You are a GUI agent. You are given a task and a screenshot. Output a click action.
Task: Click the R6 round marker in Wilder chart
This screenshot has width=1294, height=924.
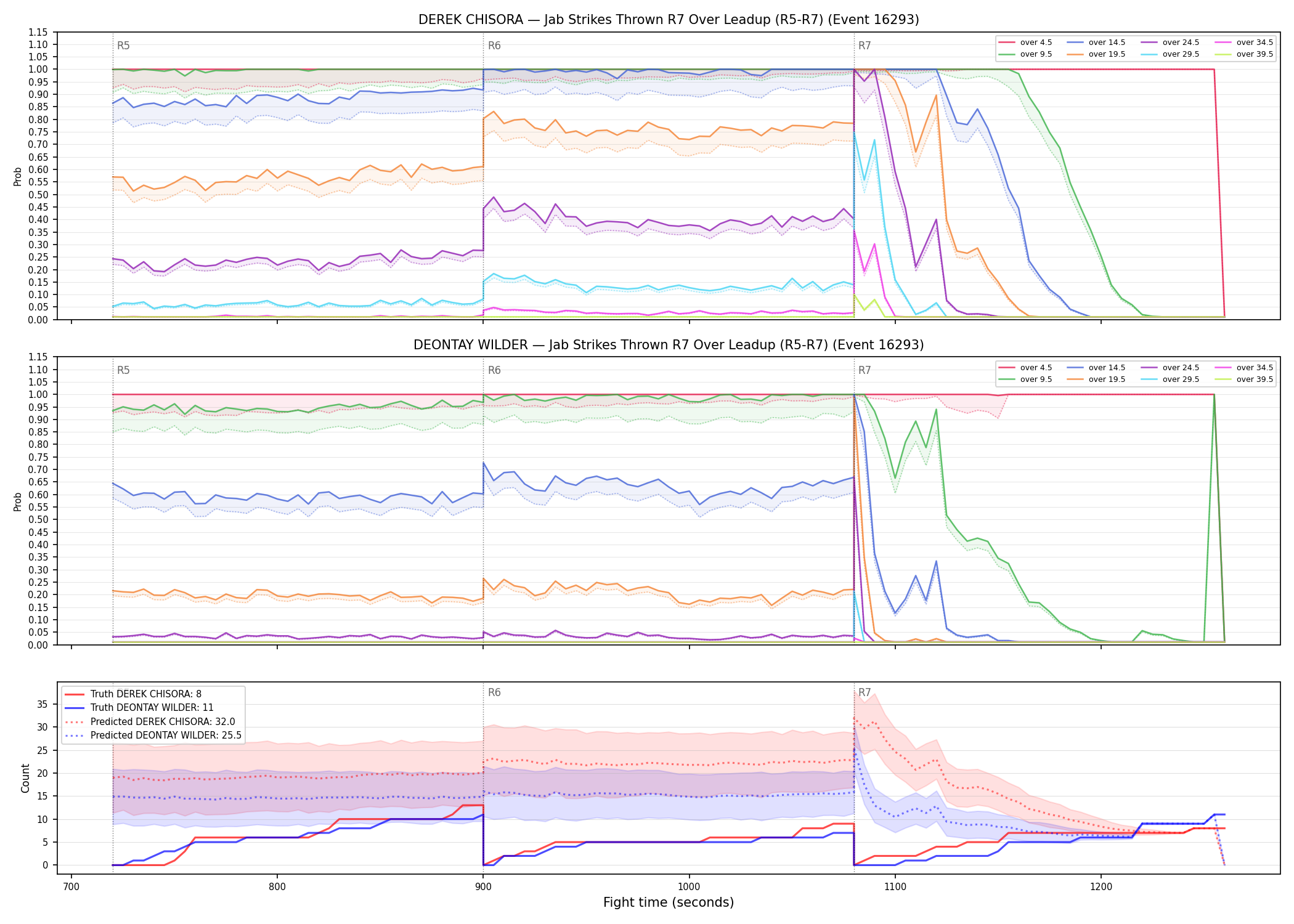pos(494,370)
